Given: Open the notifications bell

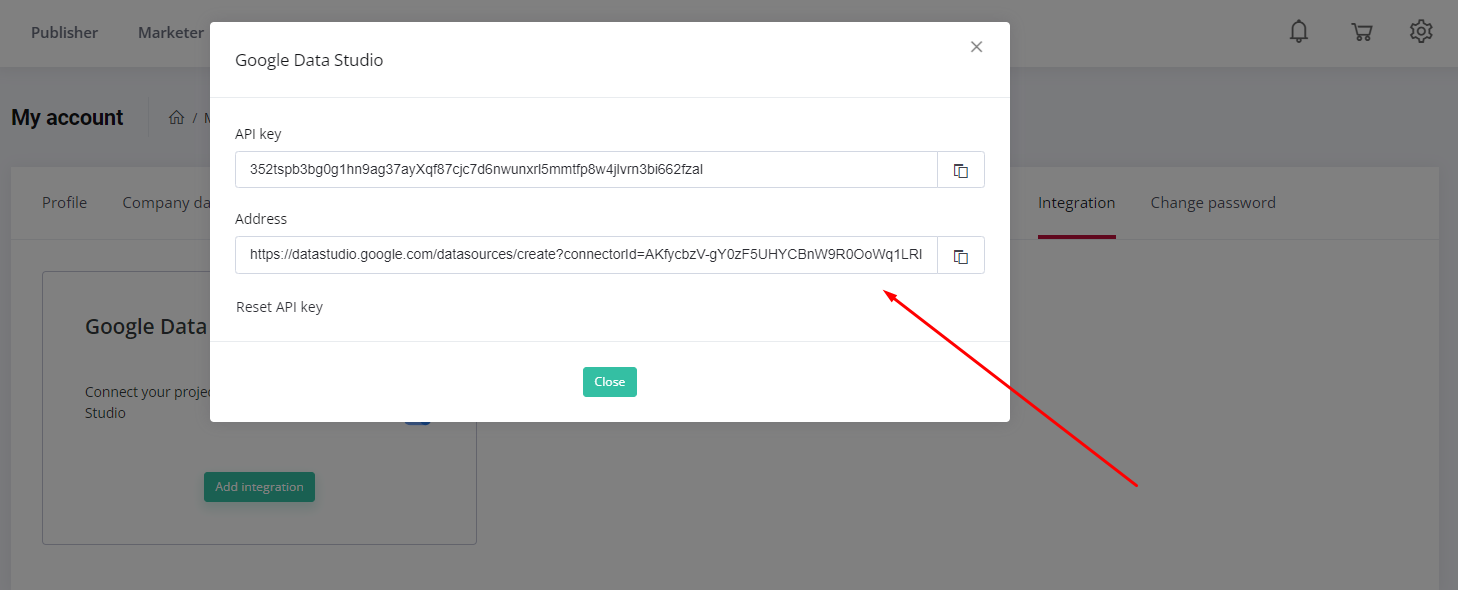Looking at the screenshot, I should pyautogui.click(x=1299, y=32).
